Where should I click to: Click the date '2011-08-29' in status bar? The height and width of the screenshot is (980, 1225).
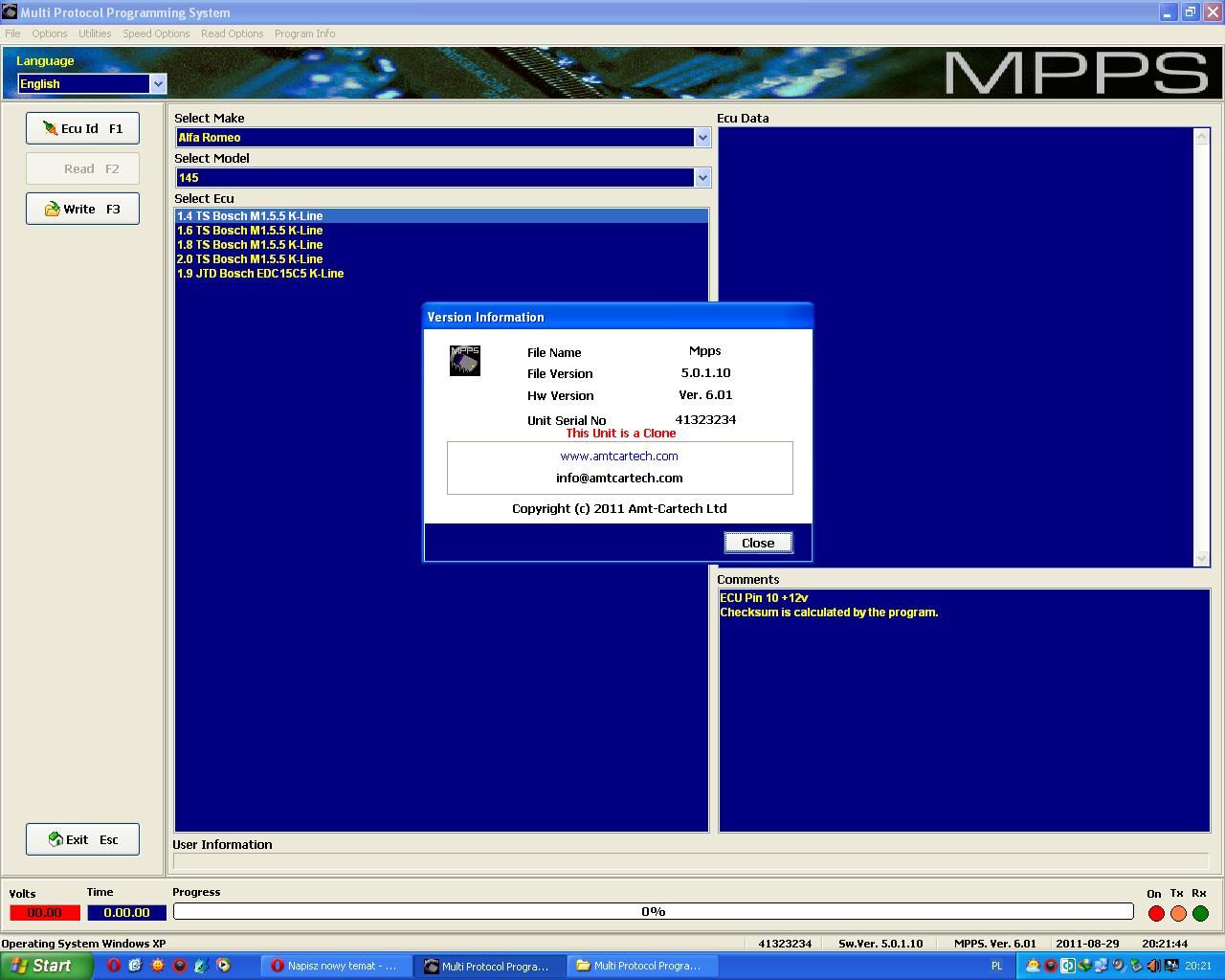(1086, 944)
